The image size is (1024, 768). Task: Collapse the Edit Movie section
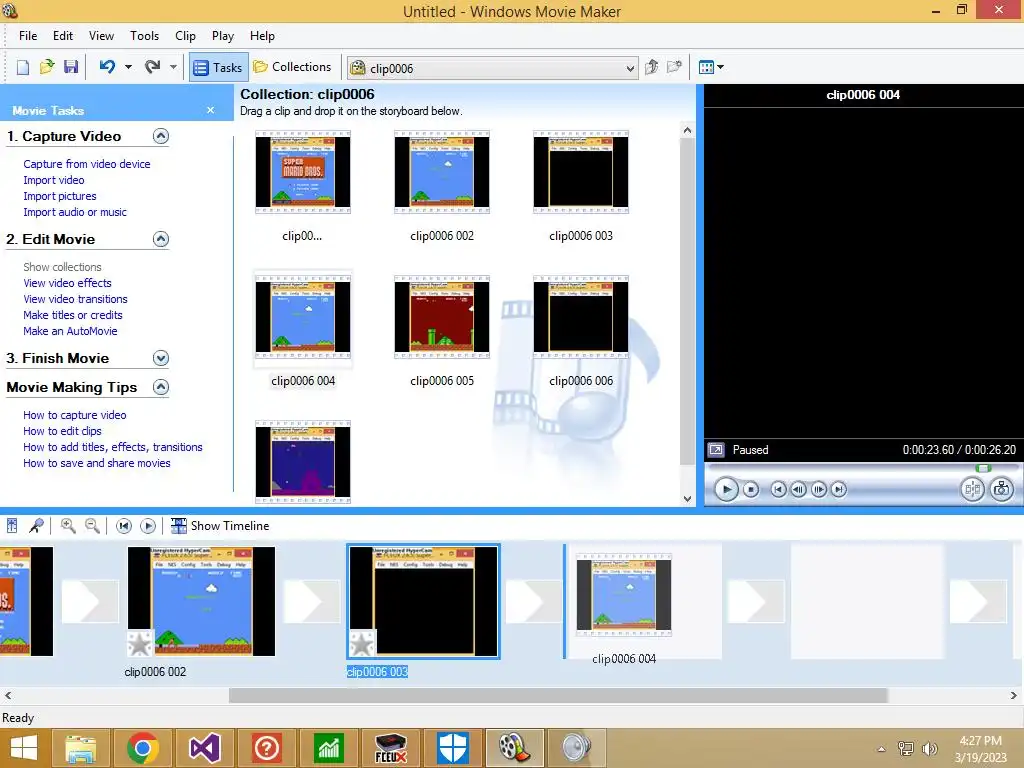161,239
